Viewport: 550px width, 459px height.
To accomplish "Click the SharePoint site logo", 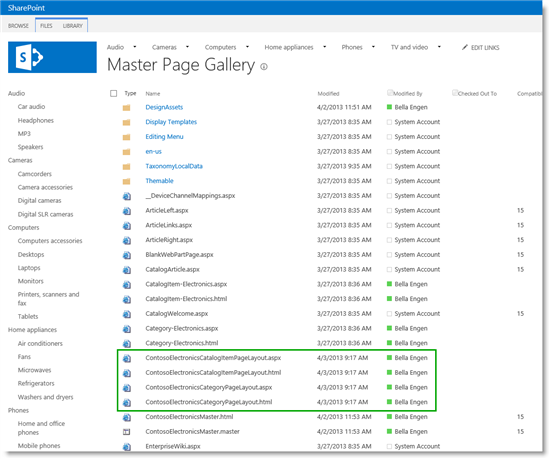I will [x=52, y=57].
